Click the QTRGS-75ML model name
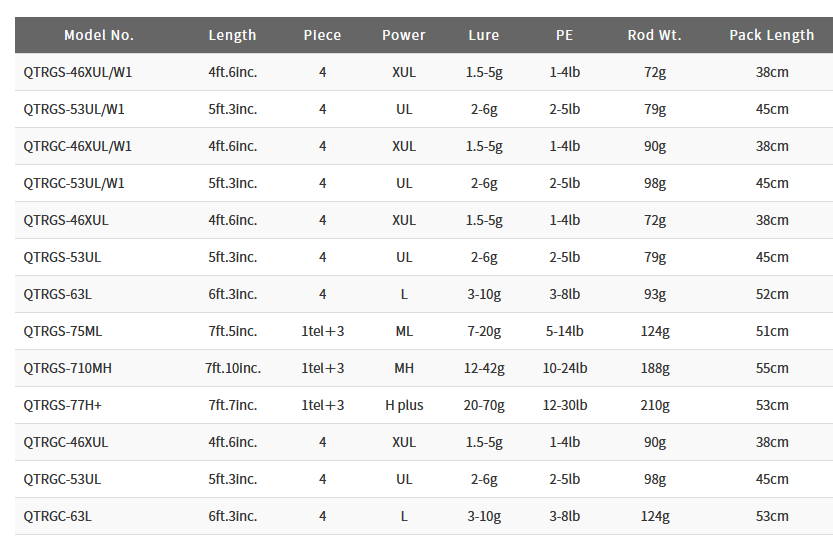This screenshot has width=833, height=556. tap(63, 331)
